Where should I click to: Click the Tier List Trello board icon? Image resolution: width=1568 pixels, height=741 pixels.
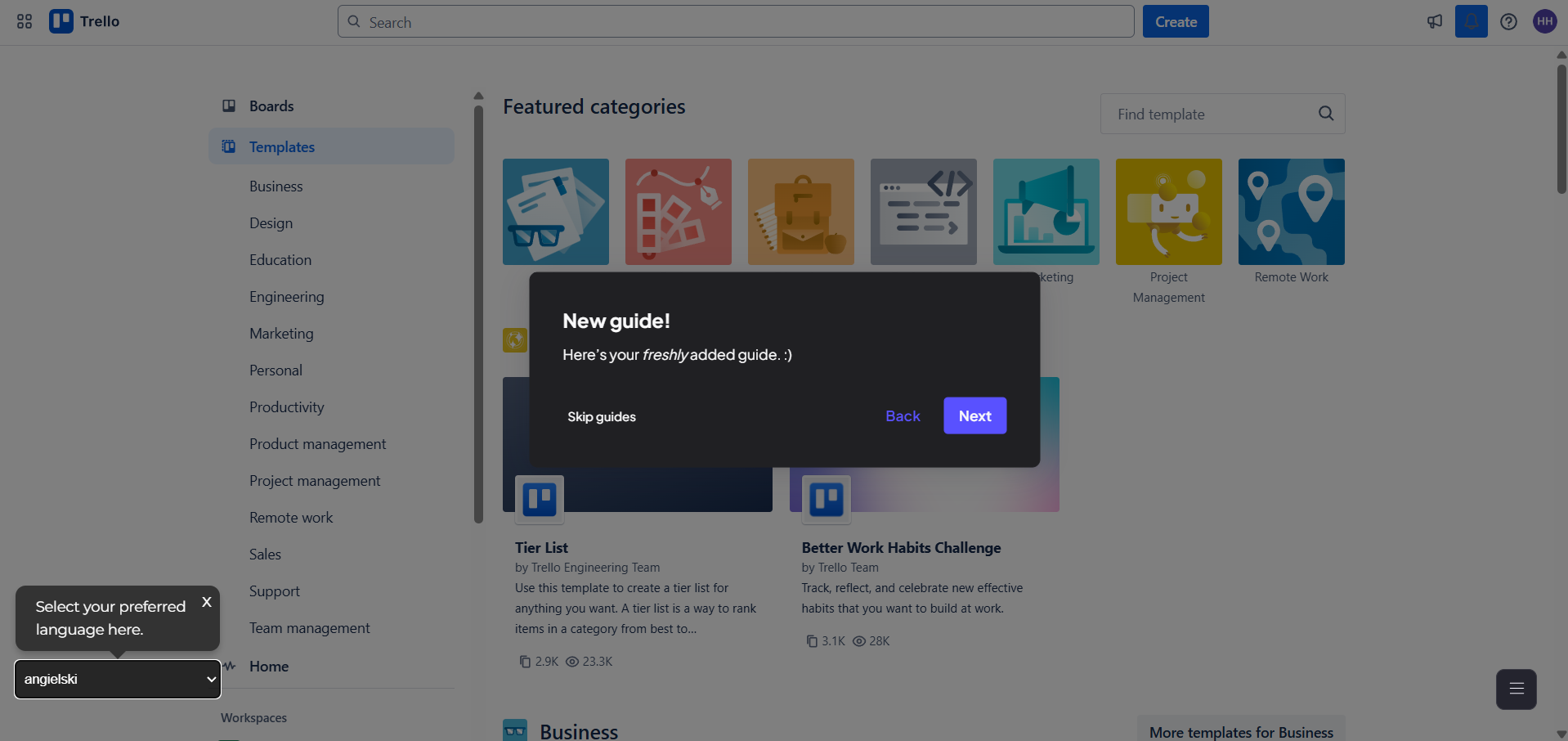540,499
